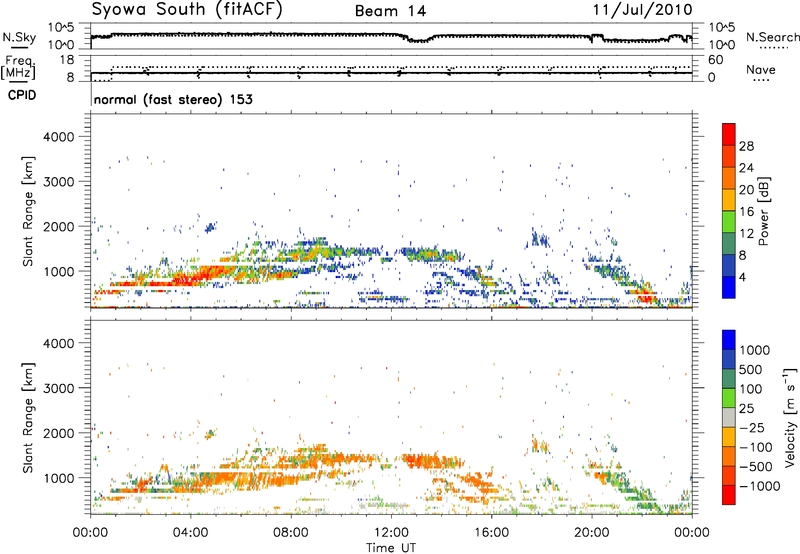Click 'Slant Range [km]' label of power panel

point(28,212)
